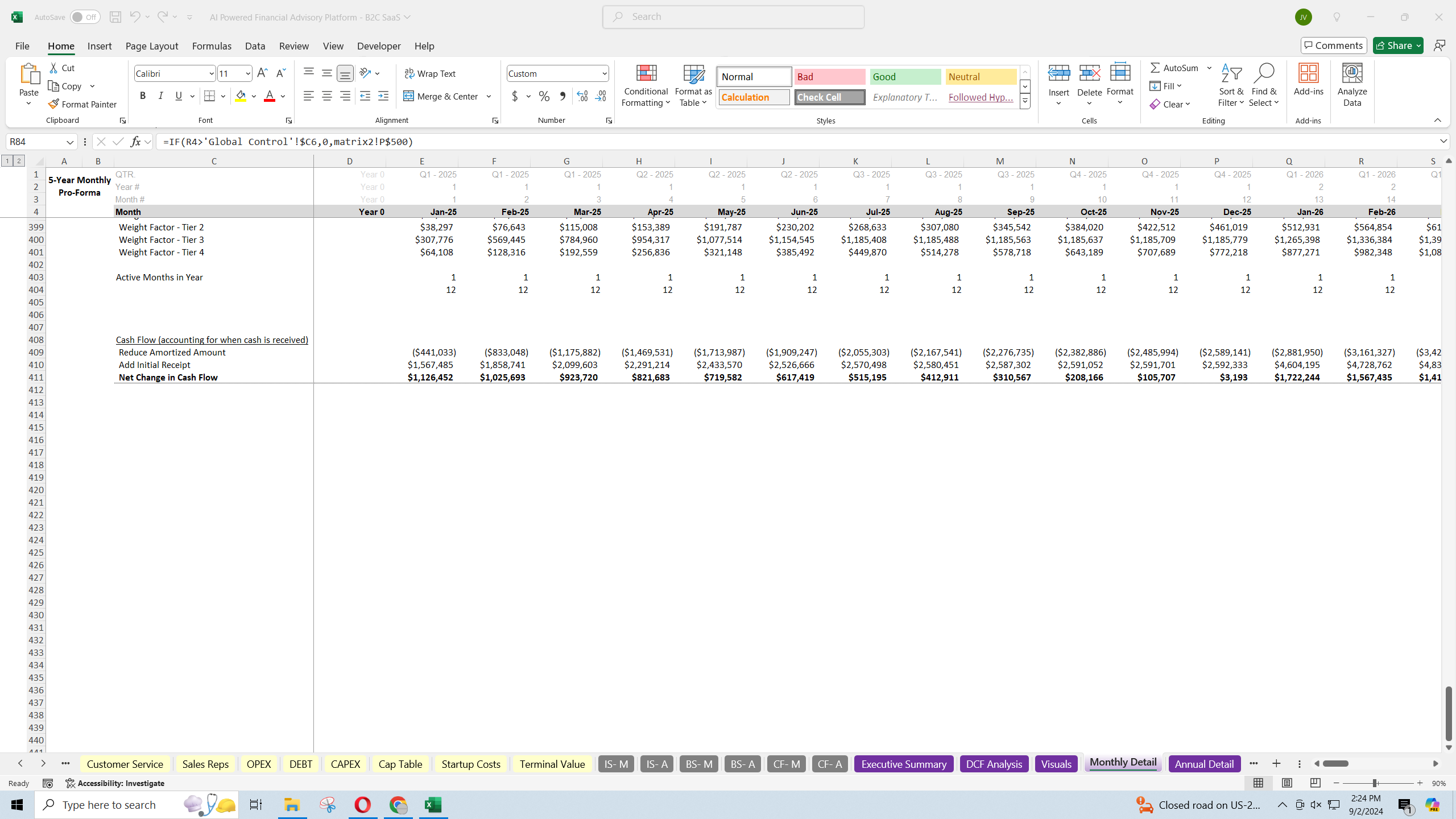
Task: Click the Fill Color yellow swatch
Action: coord(241,96)
